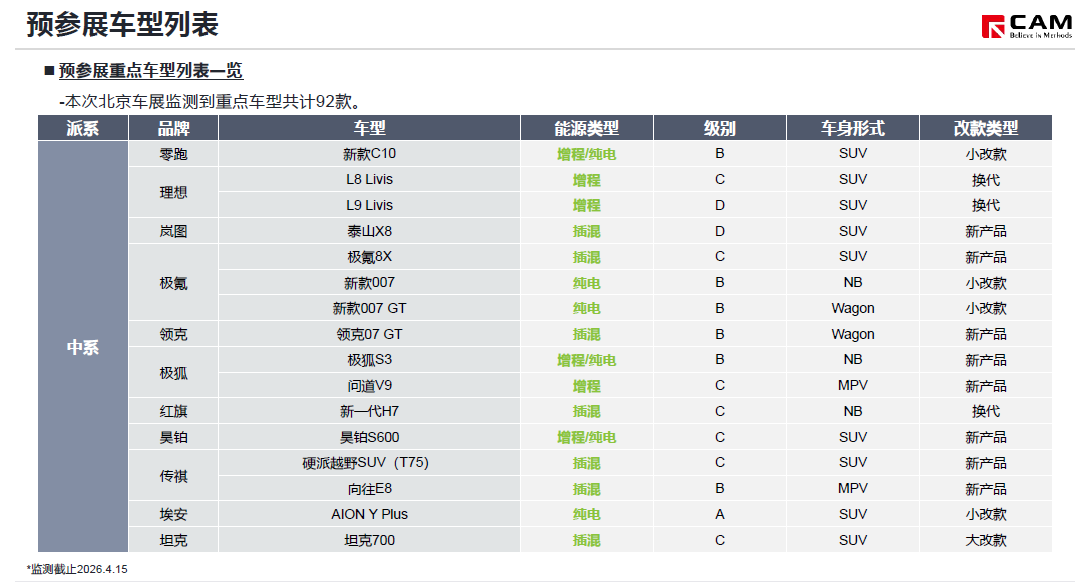
Task: Click the 领克 brand cell
Action: tap(173, 334)
